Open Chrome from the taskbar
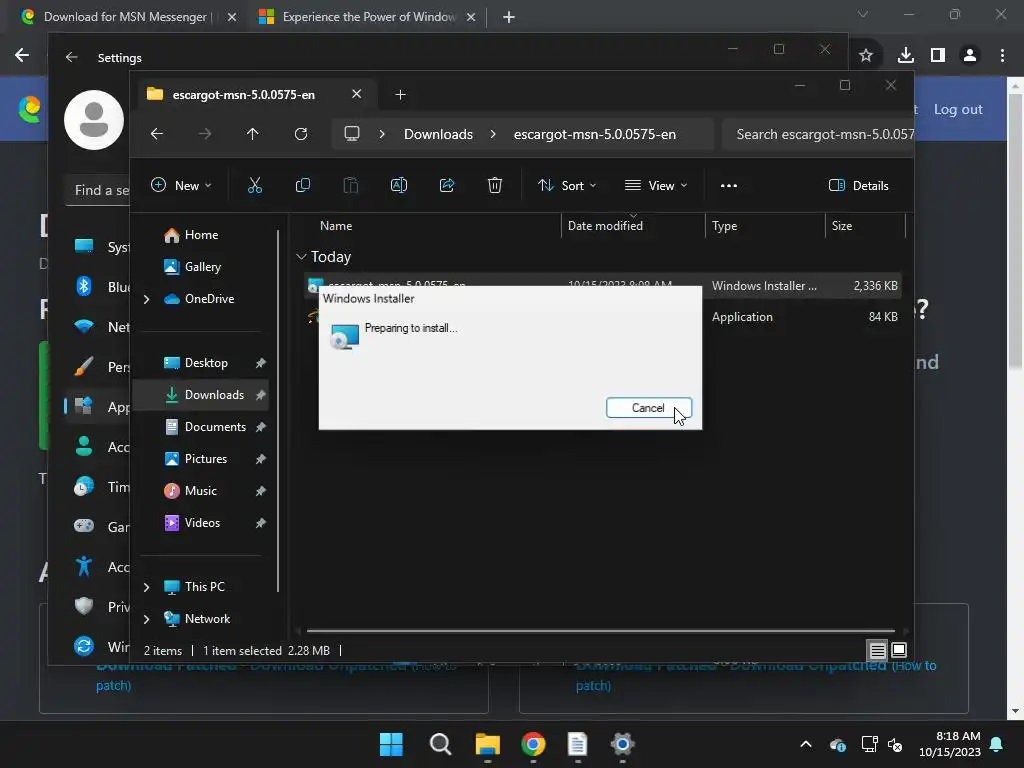Image resolution: width=1024 pixels, height=768 pixels. (533, 744)
